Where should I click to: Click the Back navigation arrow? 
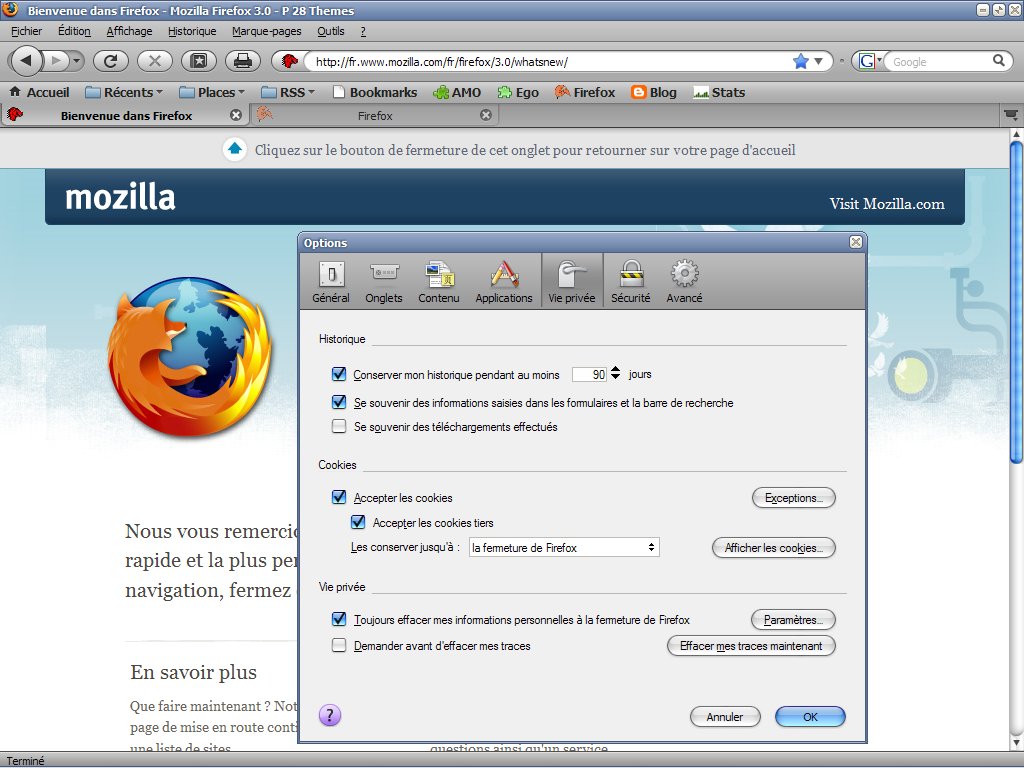pyautogui.click(x=26, y=61)
